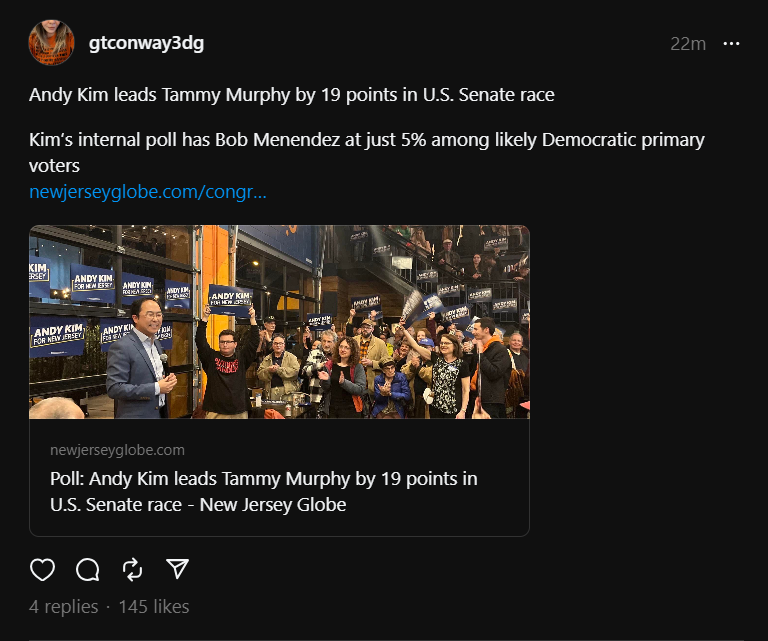Open replies with the comment bubble icon

88,570
